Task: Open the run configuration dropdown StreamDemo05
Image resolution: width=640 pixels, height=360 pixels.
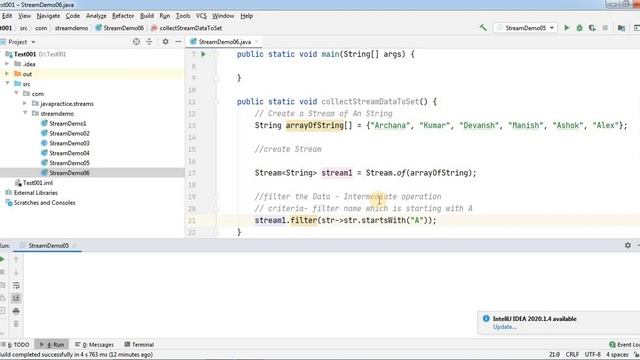Action: click(526, 28)
